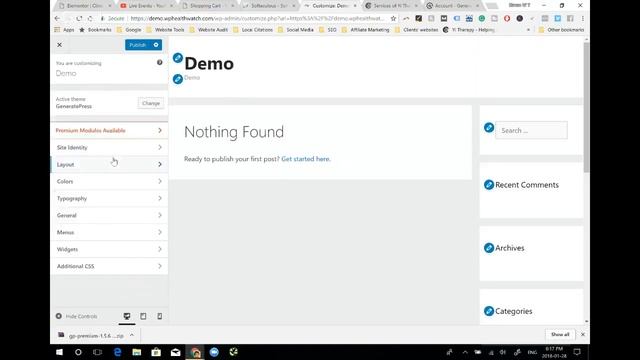
Task: Publish the customizer changes
Action: [138, 45]
